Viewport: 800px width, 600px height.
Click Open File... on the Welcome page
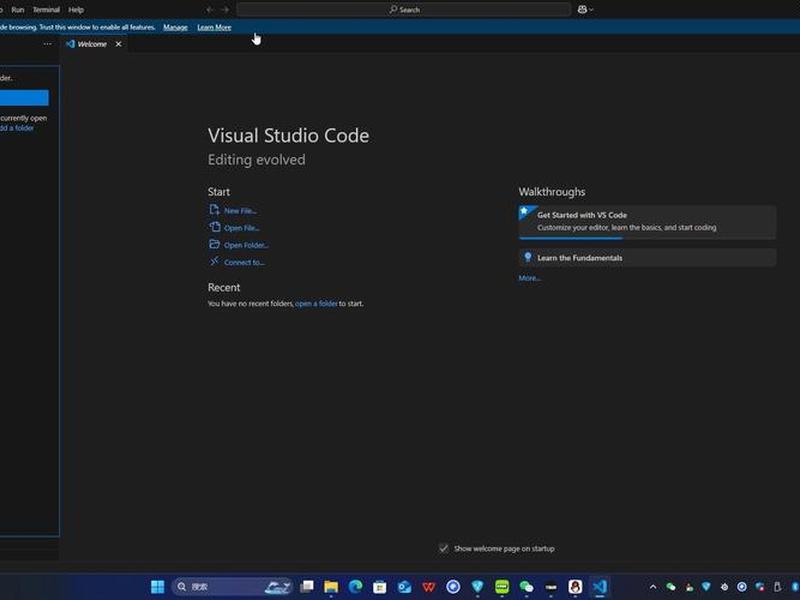[x=242, y=228]
